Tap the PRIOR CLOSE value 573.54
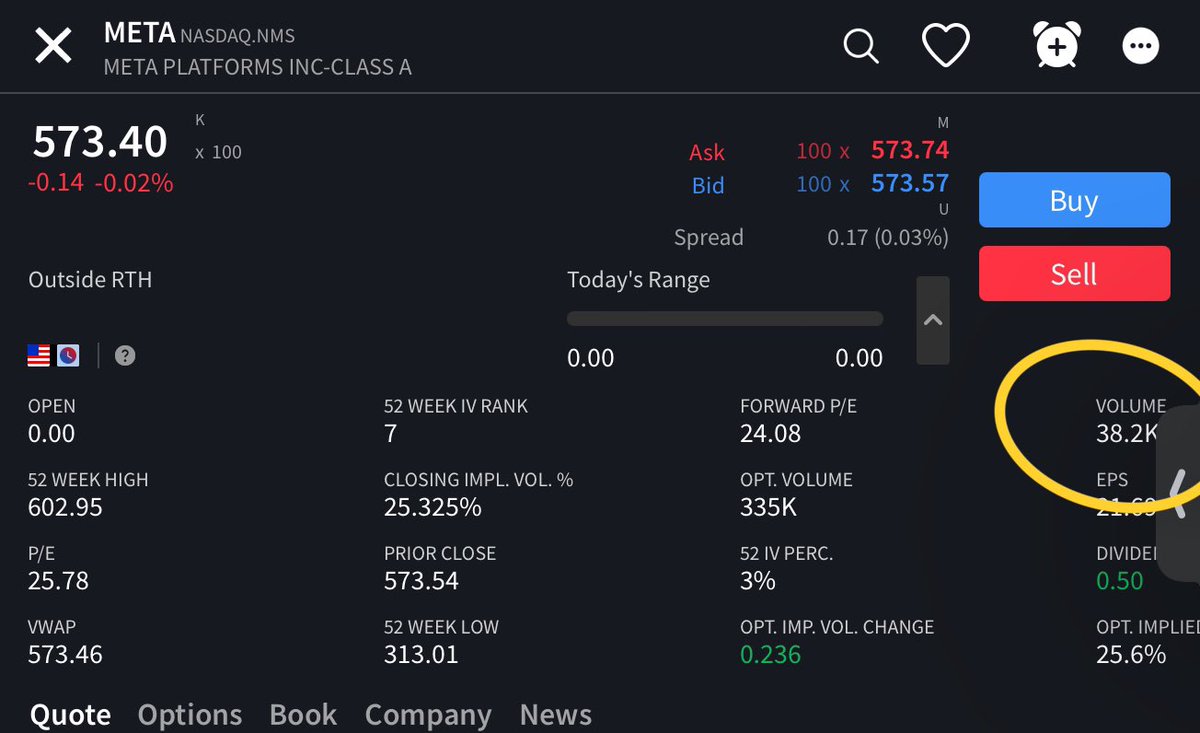 421,580
